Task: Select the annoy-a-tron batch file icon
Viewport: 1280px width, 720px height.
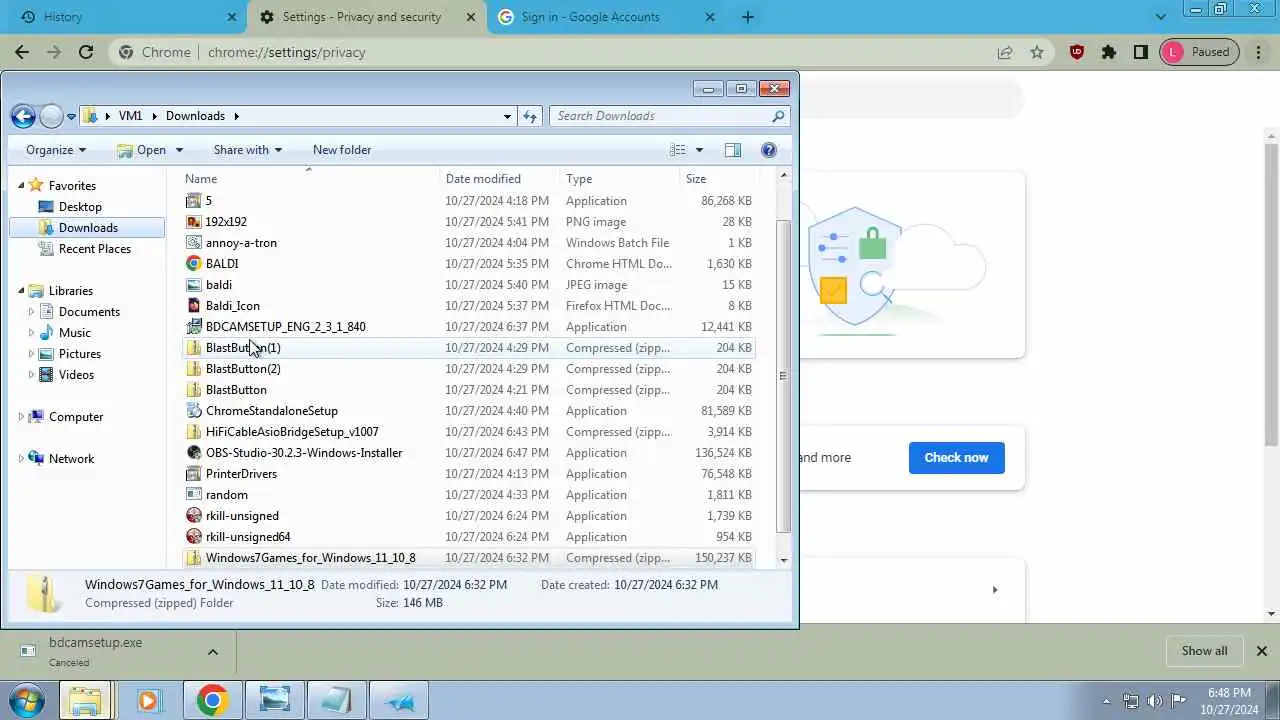Action: pyautogui.click(x=194, y=243)
